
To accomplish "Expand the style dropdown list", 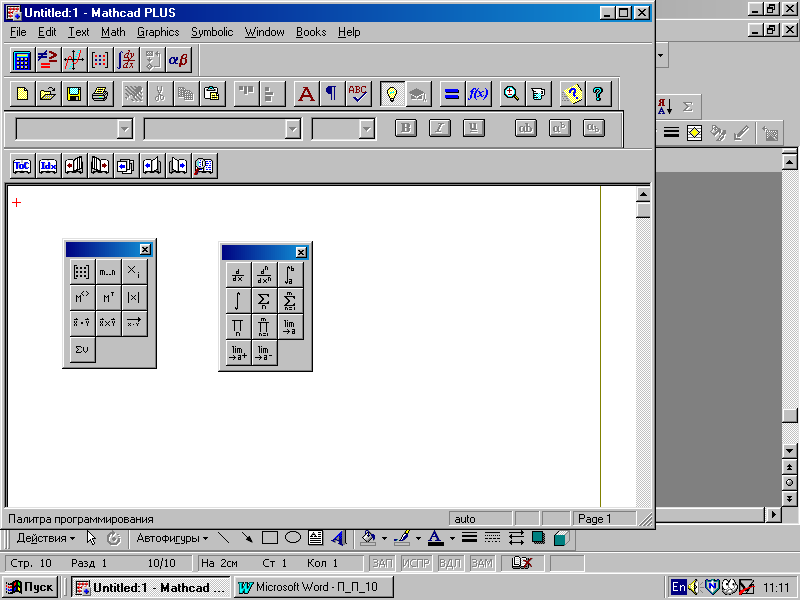I will (x=124, y=129).
